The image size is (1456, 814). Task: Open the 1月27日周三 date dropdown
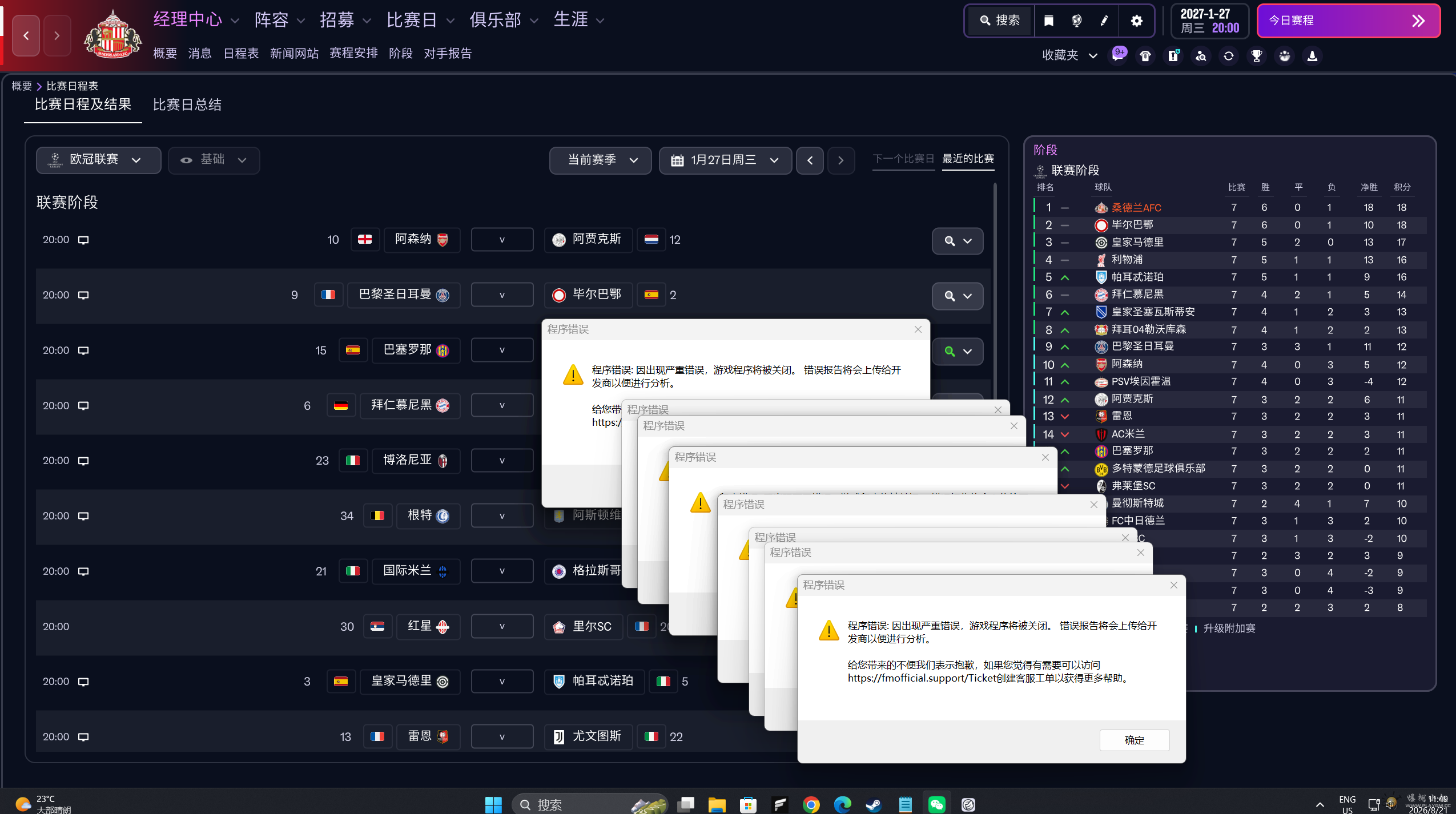725,160
